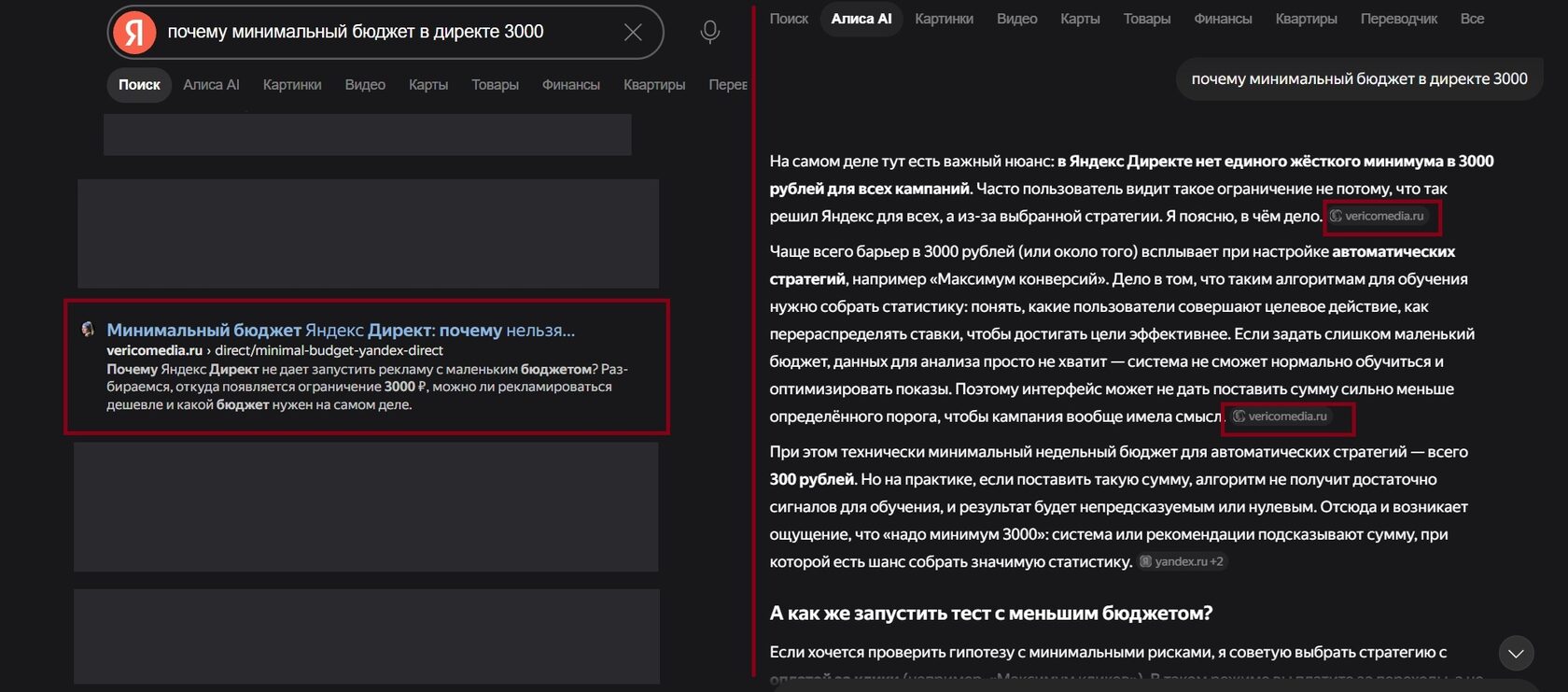This screenshot has height=692, width=1568.
Task: Click the heading «А как же запустить тест с меньшим бюджетом?»
Action: 991,614
